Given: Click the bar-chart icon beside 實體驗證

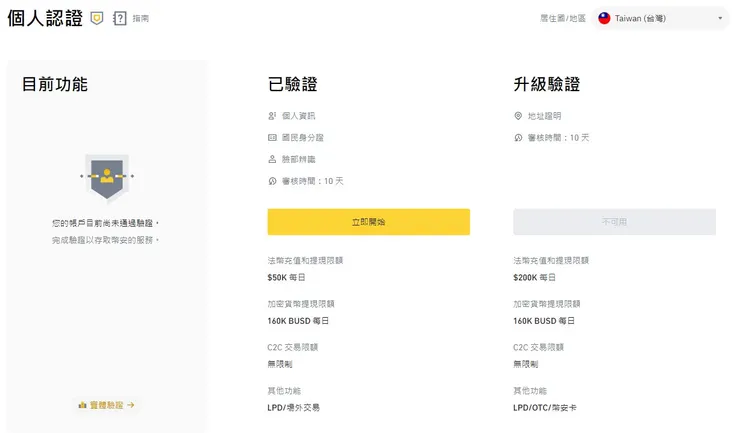Looking at the screenshot, I should click(83, 405).
